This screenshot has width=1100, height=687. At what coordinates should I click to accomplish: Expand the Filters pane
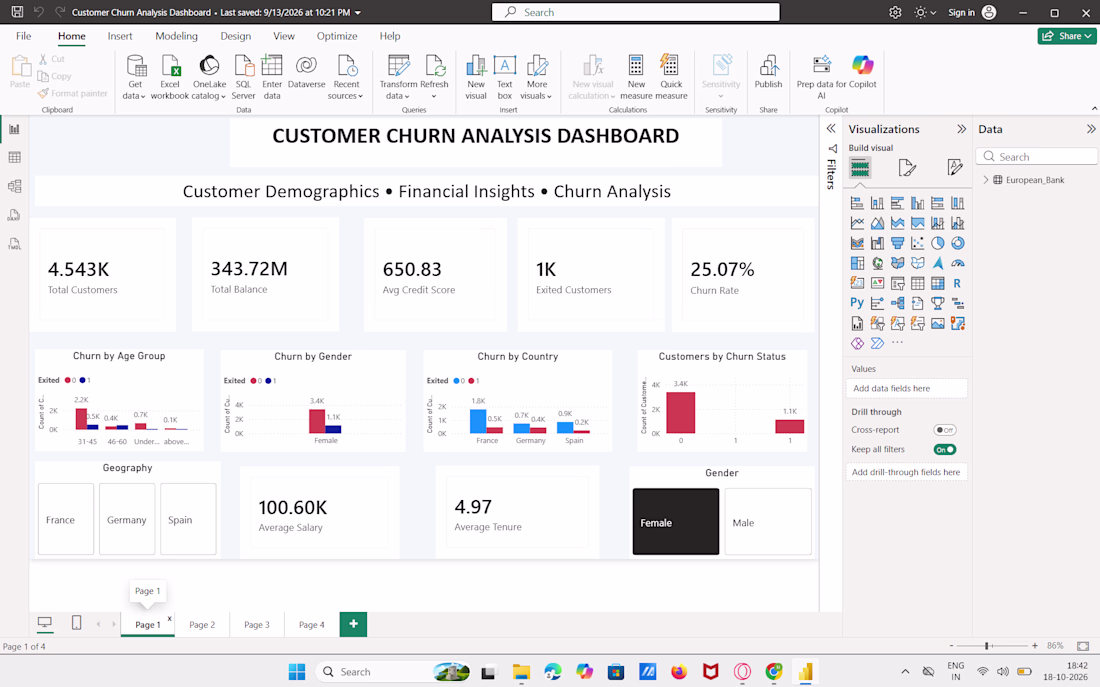(831, 128)
